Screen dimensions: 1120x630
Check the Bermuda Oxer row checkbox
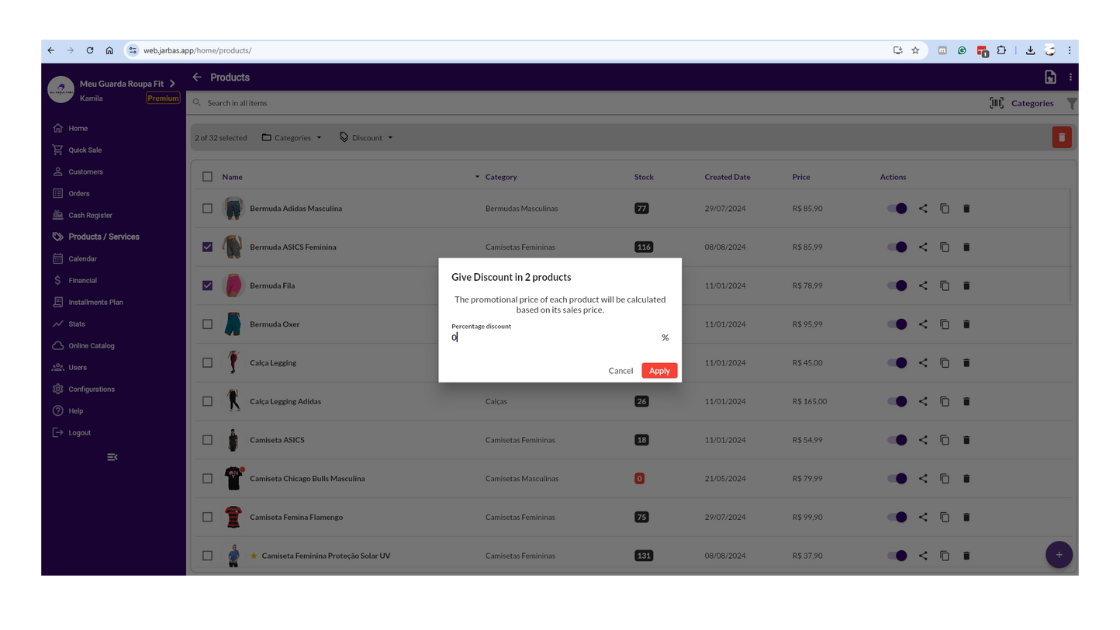(208, 324)
